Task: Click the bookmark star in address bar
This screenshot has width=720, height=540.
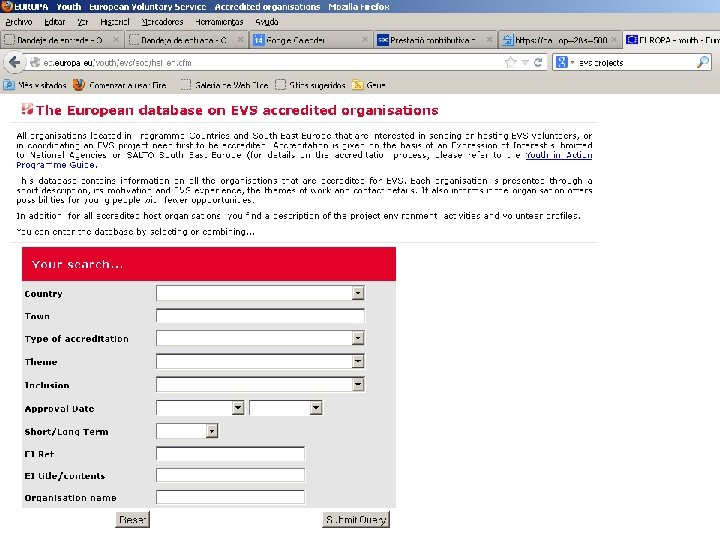Action: [510, 62]
